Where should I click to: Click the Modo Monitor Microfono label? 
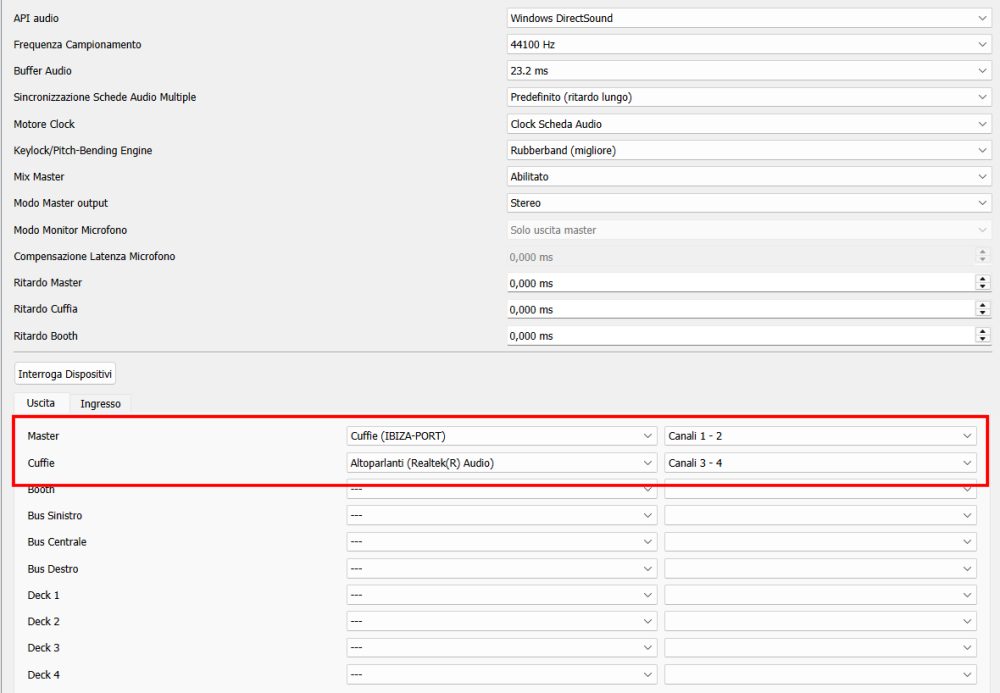[x=70, y=230]
